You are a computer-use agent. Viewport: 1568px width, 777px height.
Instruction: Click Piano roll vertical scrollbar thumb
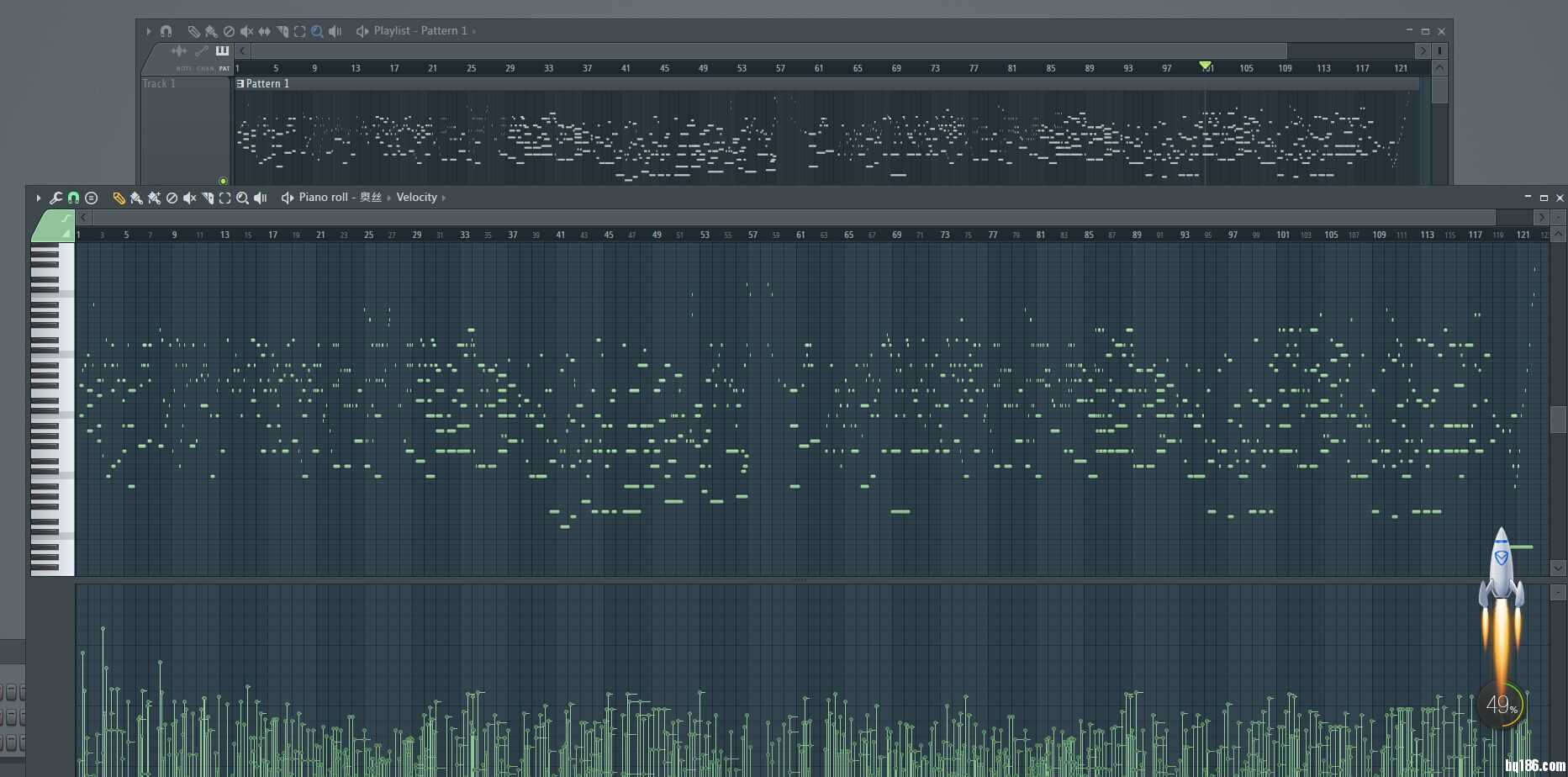pyautogui.click(x=1558, y=419)
